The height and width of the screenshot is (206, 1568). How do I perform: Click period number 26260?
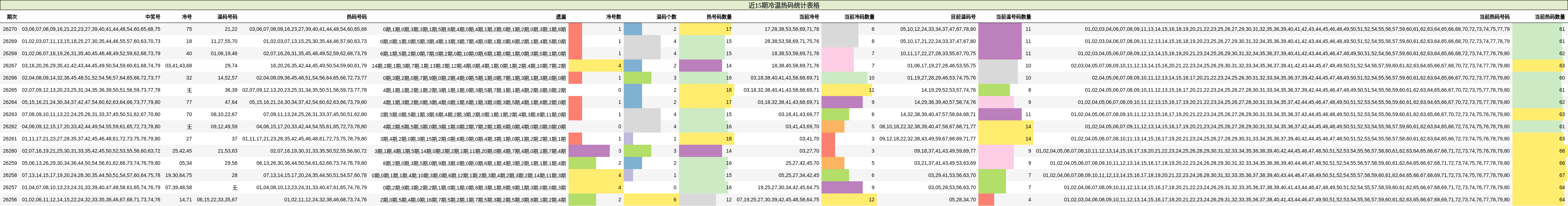10,151
